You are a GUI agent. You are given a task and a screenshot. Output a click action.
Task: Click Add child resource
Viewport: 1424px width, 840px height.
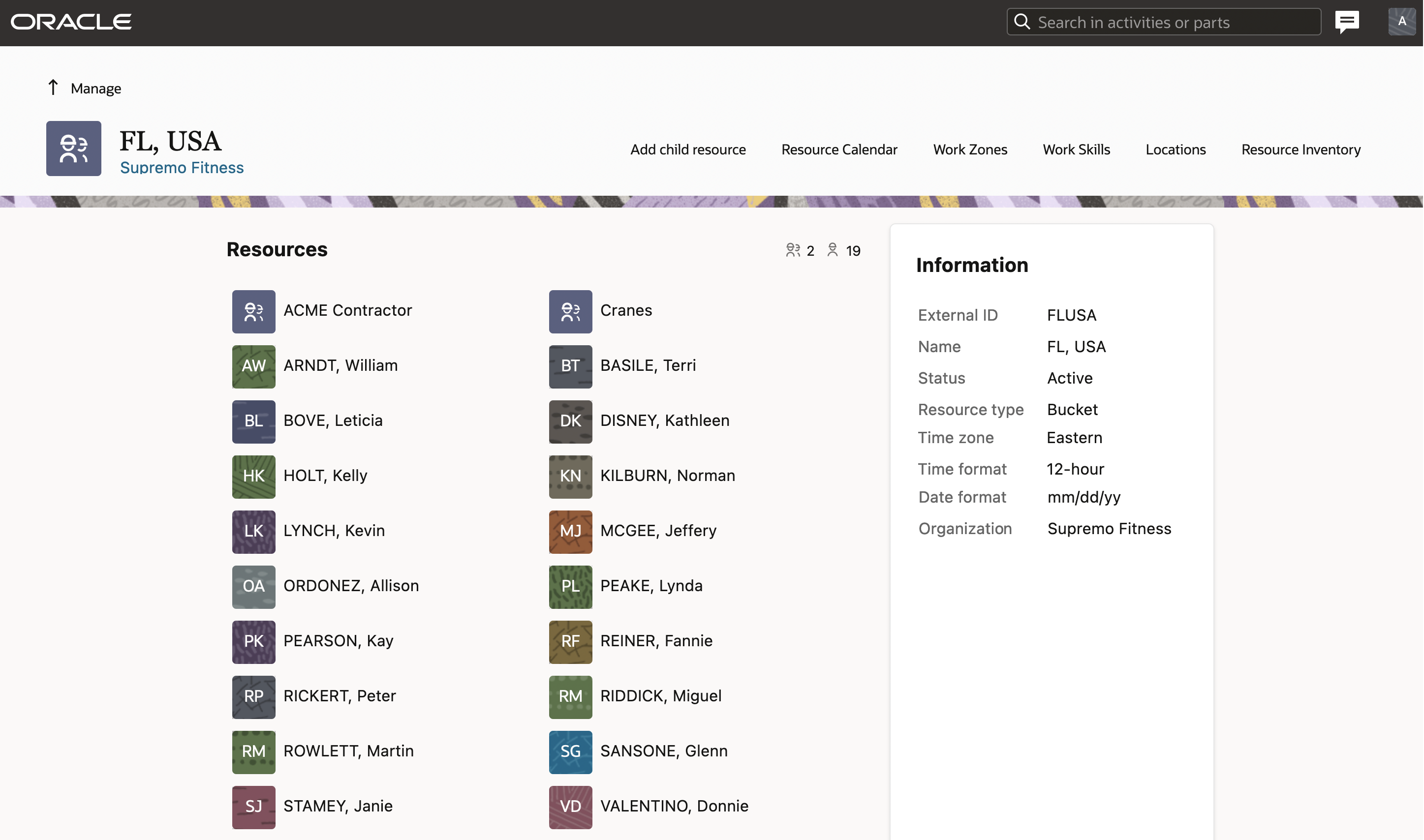[688, 150]
